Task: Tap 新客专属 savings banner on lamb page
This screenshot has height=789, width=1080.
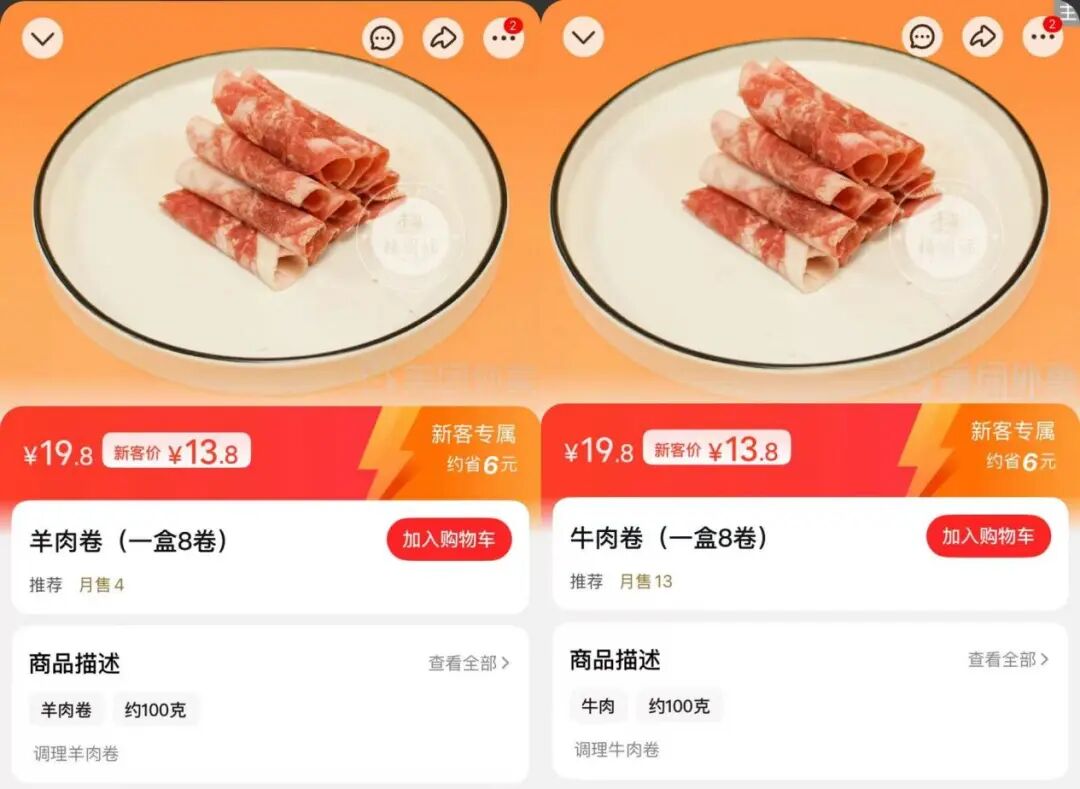Action: pos(474,449)
